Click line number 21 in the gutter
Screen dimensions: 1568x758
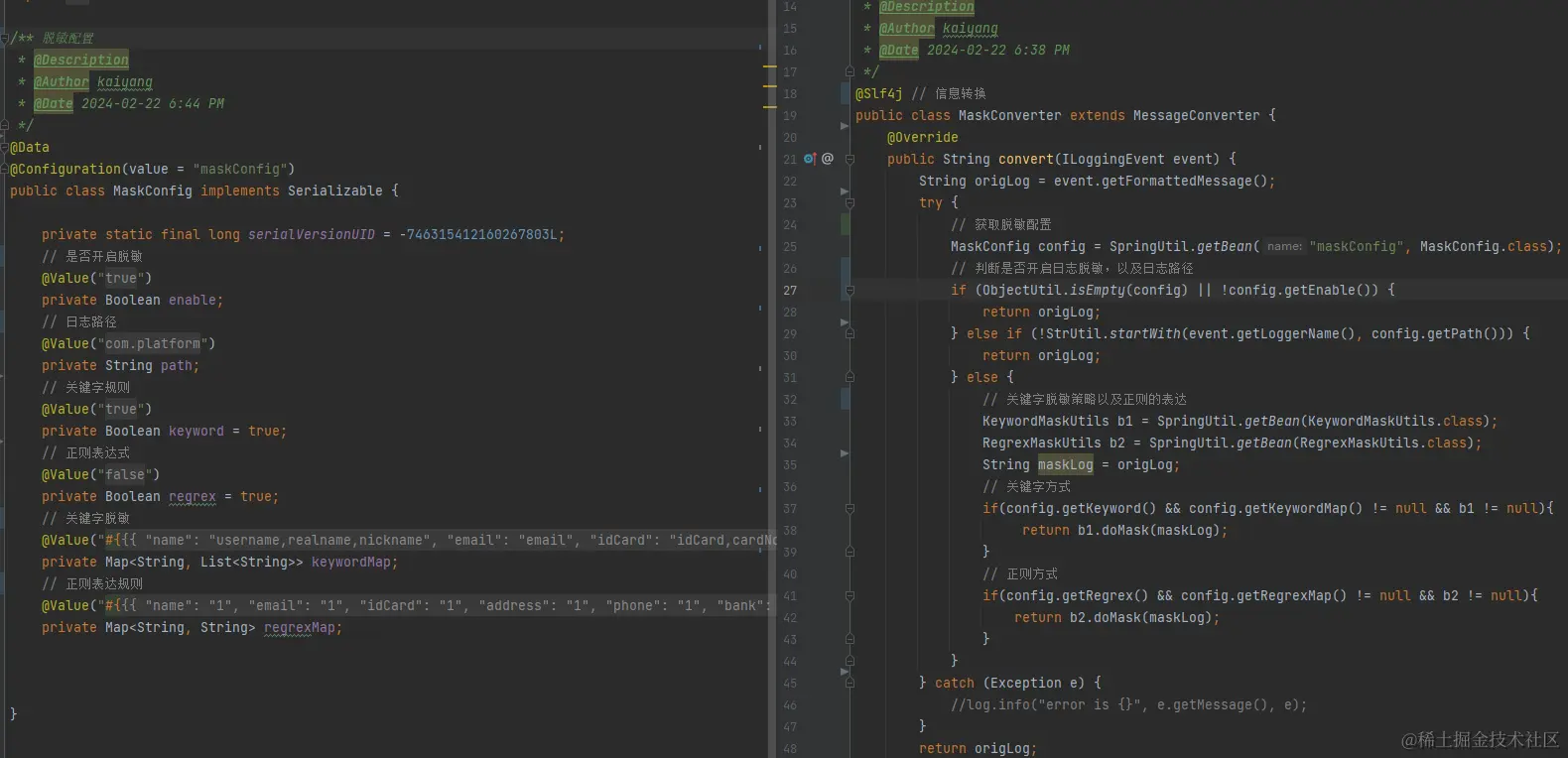(790, 159)
